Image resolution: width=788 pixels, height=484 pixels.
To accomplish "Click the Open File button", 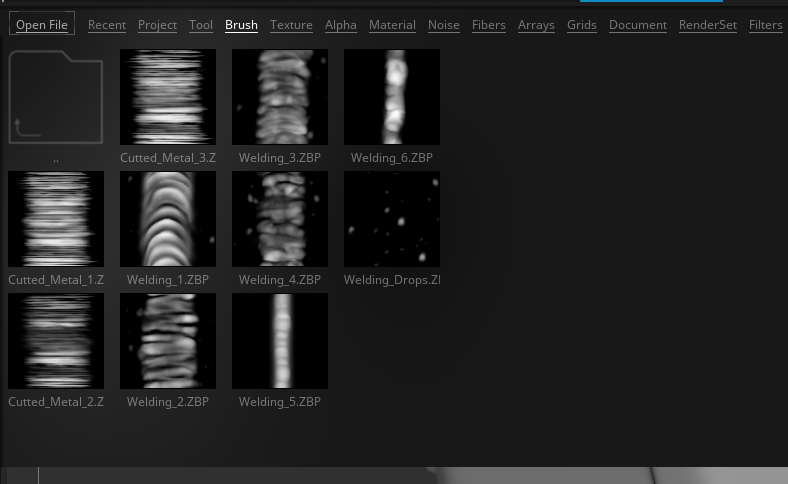I will click(x=42, y=24).
